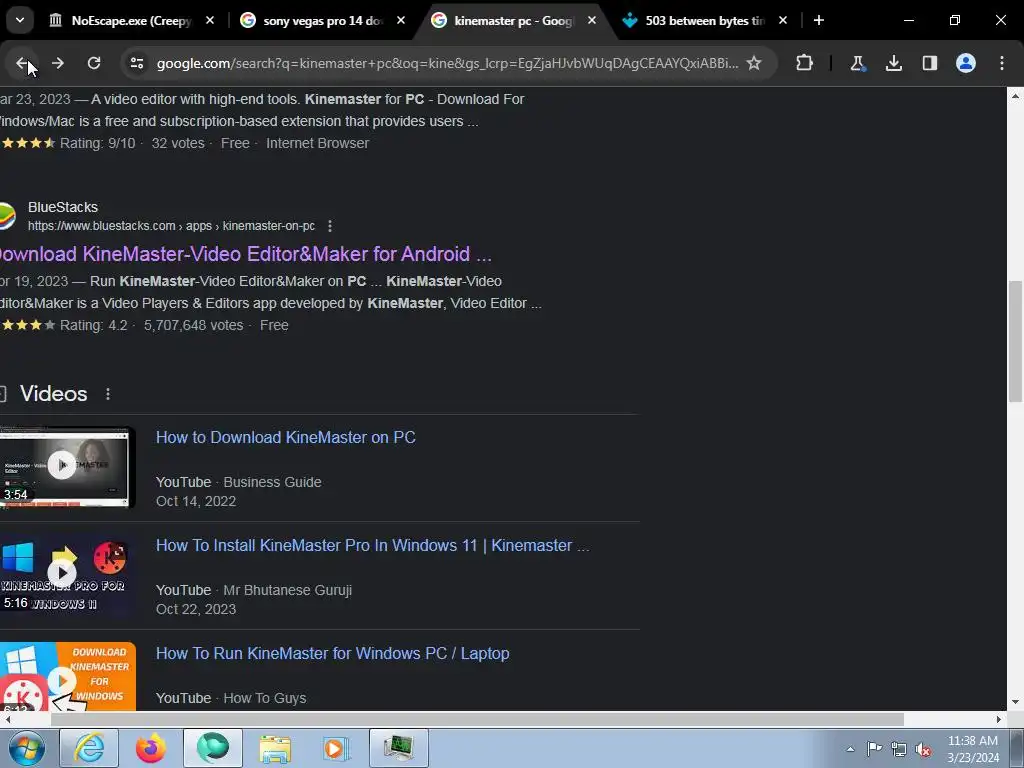This screenshot has height=768, width=1024.
Task: Bookmark this page with the star icon
Action: 754,63
